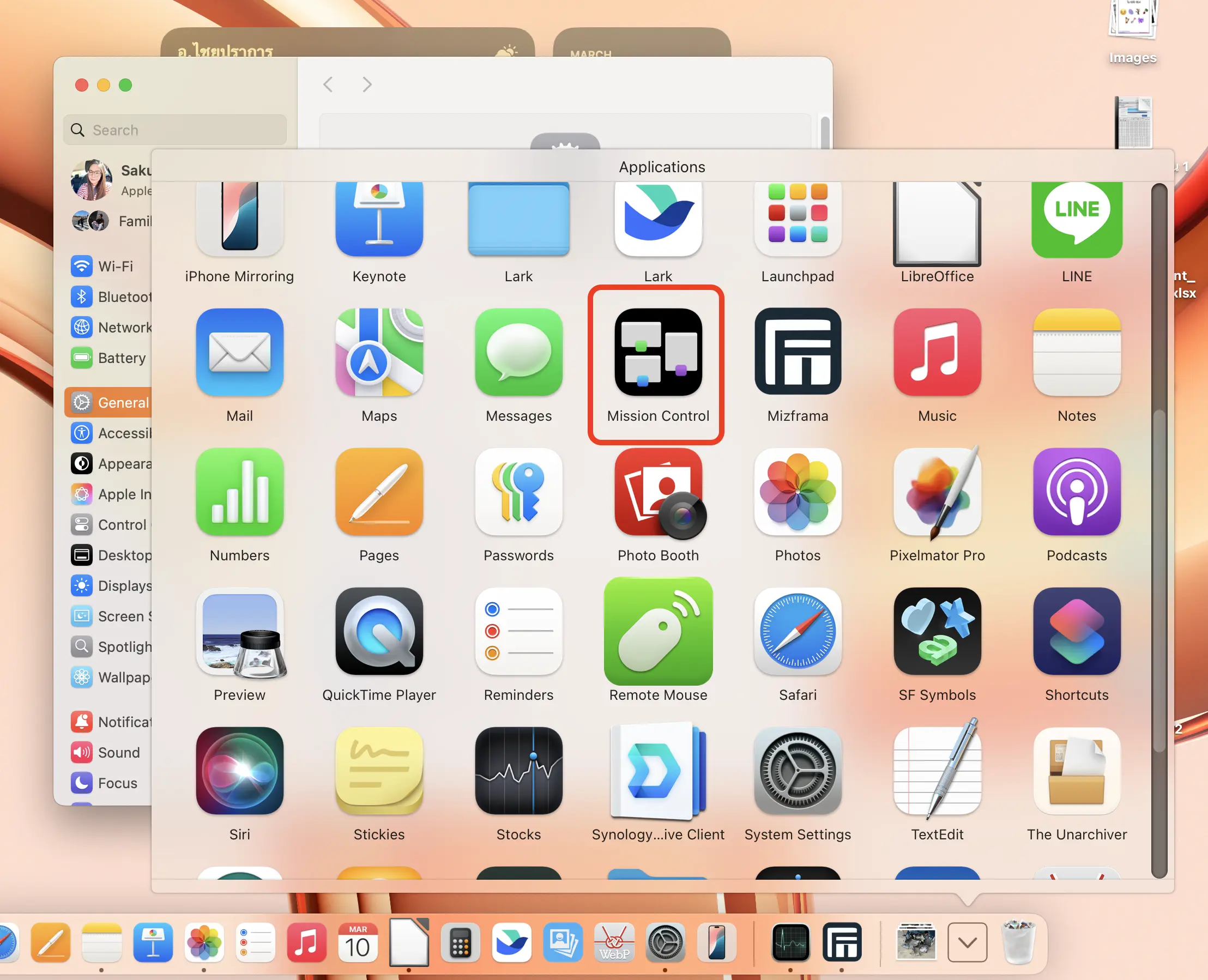Open Photo Booth application
Screen dimensions: 1208x980
point(657,492)
